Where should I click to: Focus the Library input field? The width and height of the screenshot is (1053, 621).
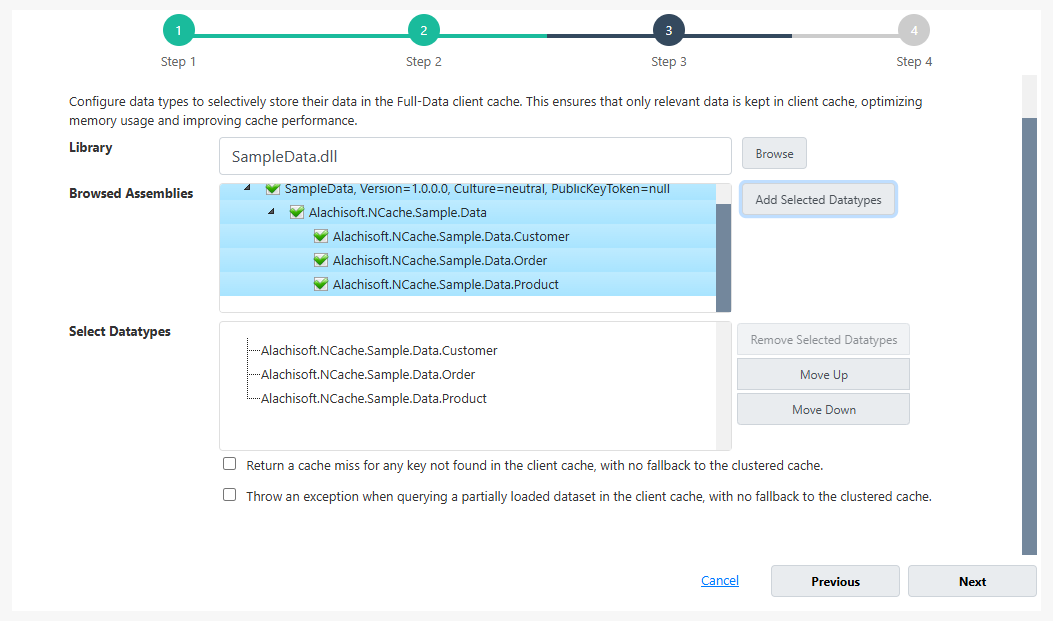coord(475,156)
